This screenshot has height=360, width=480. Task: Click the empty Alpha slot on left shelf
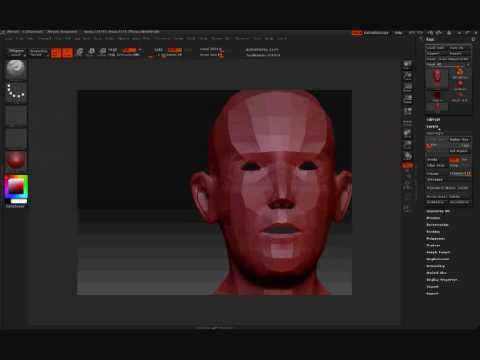coord(16,115)
